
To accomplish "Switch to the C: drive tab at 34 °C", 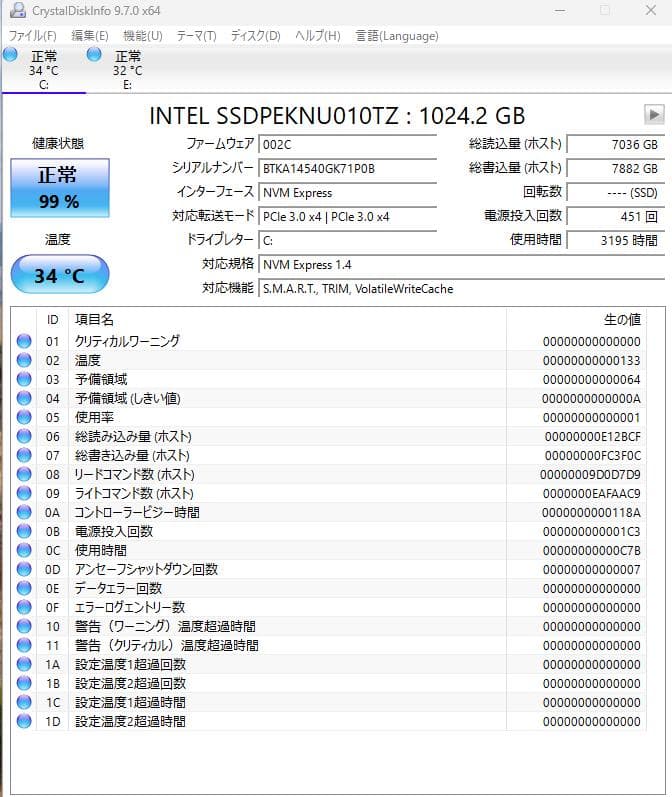I will 44,70.
